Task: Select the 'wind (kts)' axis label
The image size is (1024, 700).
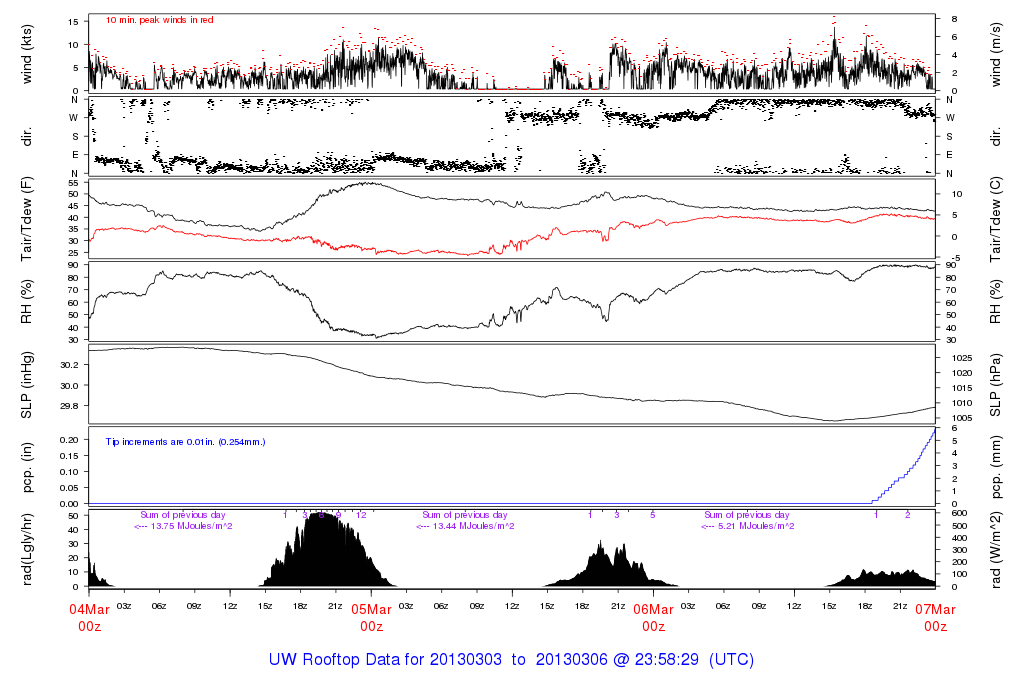Action: pos(27,55)
